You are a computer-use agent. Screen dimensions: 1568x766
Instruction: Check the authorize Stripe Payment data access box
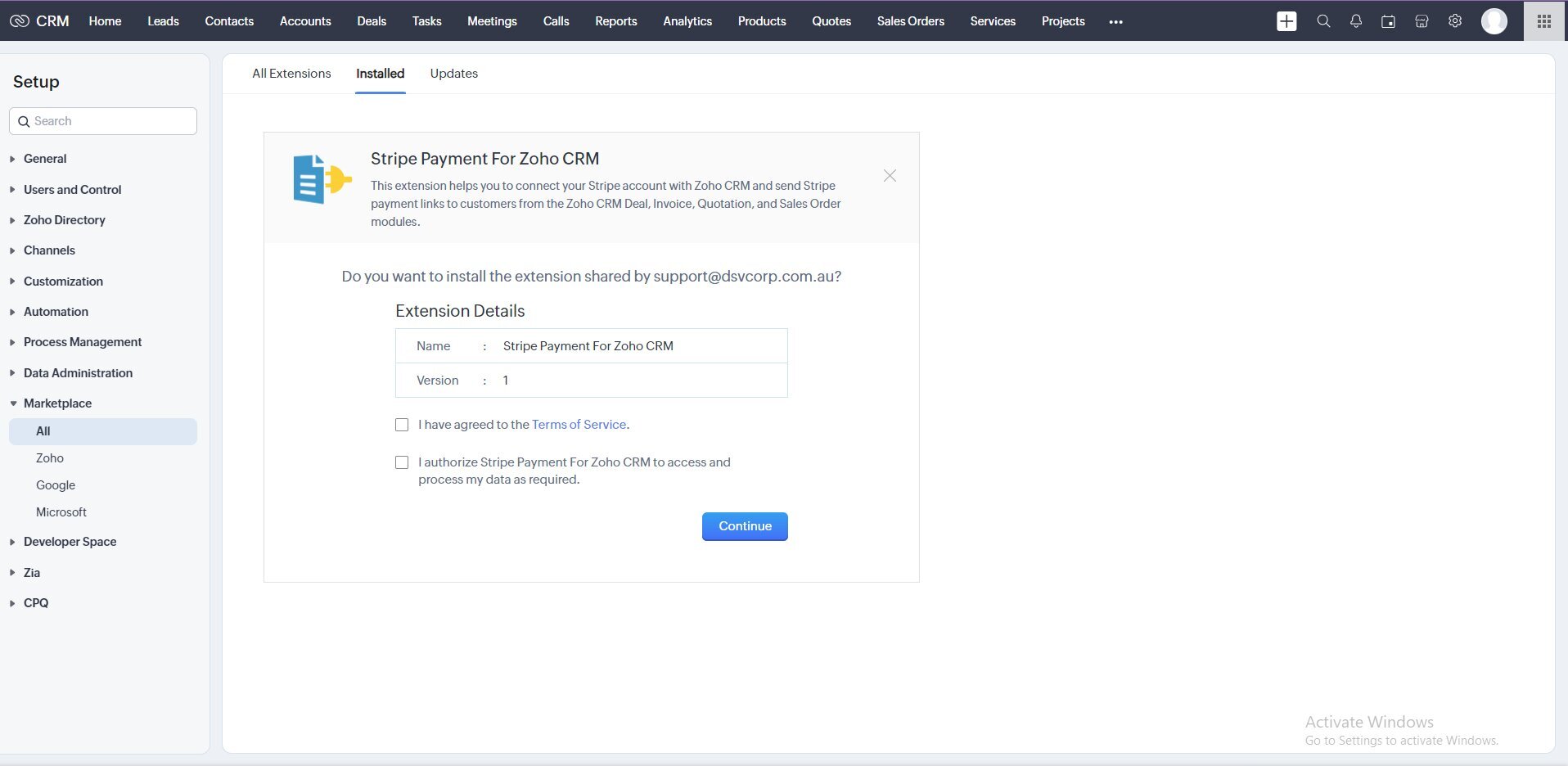(402, 462)
